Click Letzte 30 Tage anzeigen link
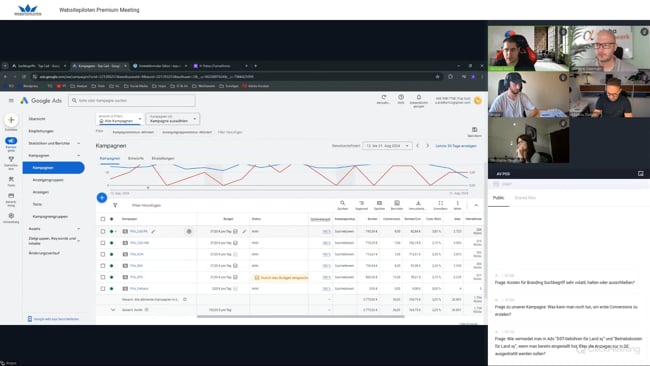650x366 pixels. click(x=456, y=146)
